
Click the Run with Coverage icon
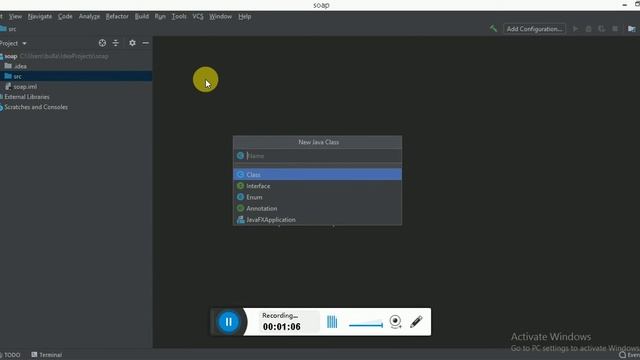(x=602, y=29)
